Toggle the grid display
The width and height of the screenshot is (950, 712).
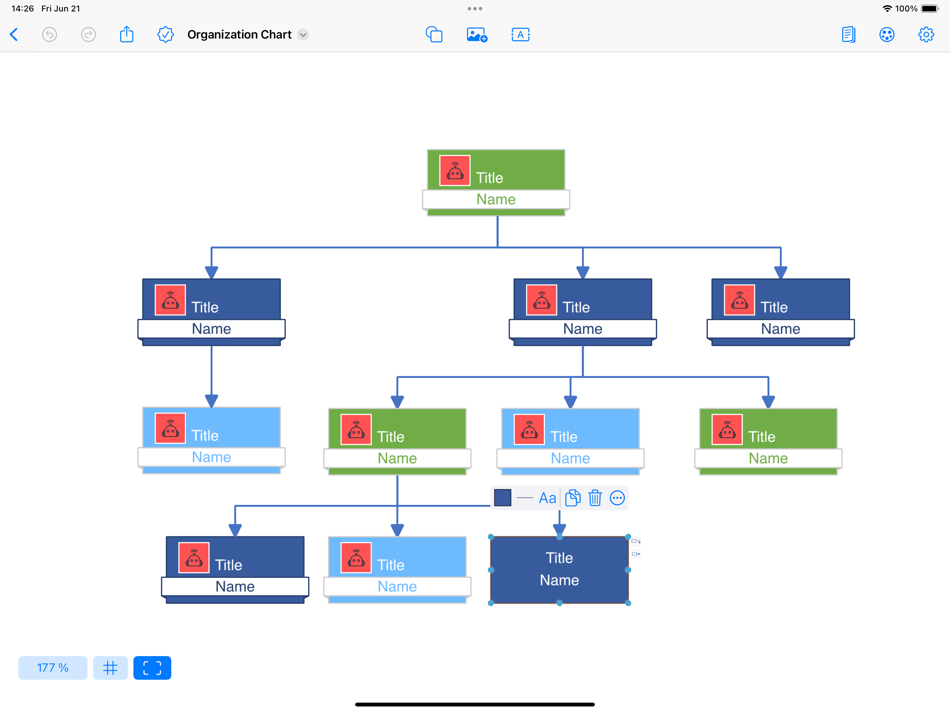click(x=110, y=668)
